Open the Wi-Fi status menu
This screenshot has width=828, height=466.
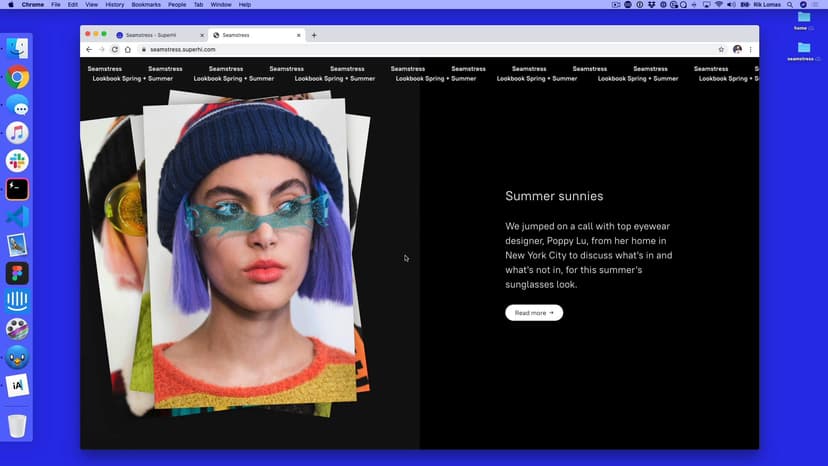(719, 5)
